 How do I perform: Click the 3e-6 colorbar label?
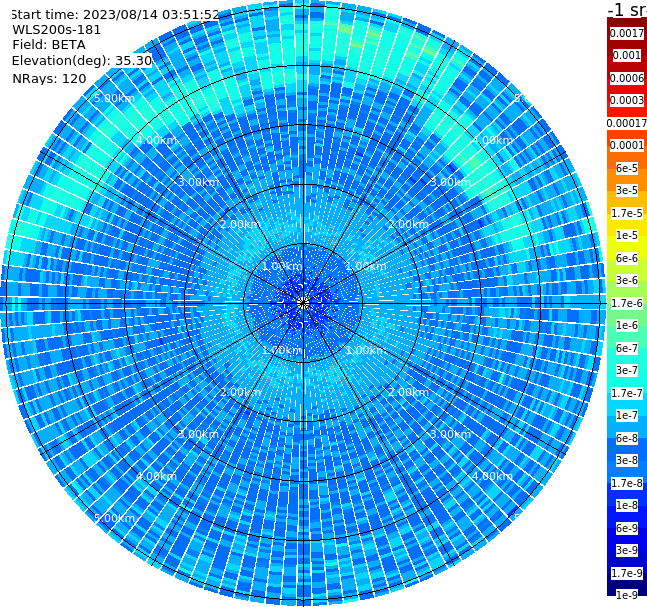(627, 280)
